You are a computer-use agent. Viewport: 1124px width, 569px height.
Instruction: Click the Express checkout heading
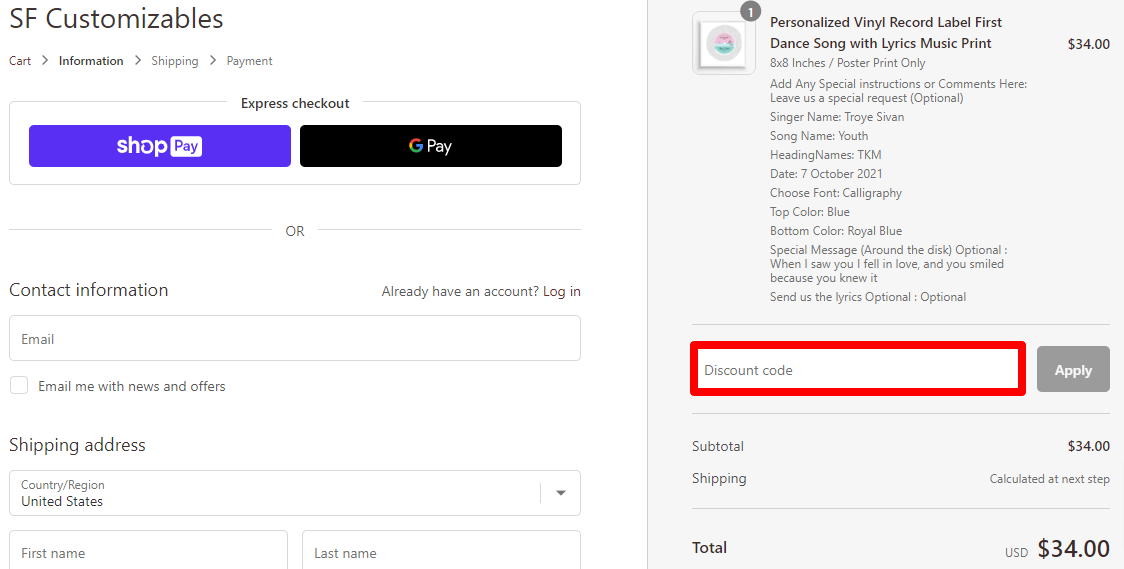[x=295, y=103]
